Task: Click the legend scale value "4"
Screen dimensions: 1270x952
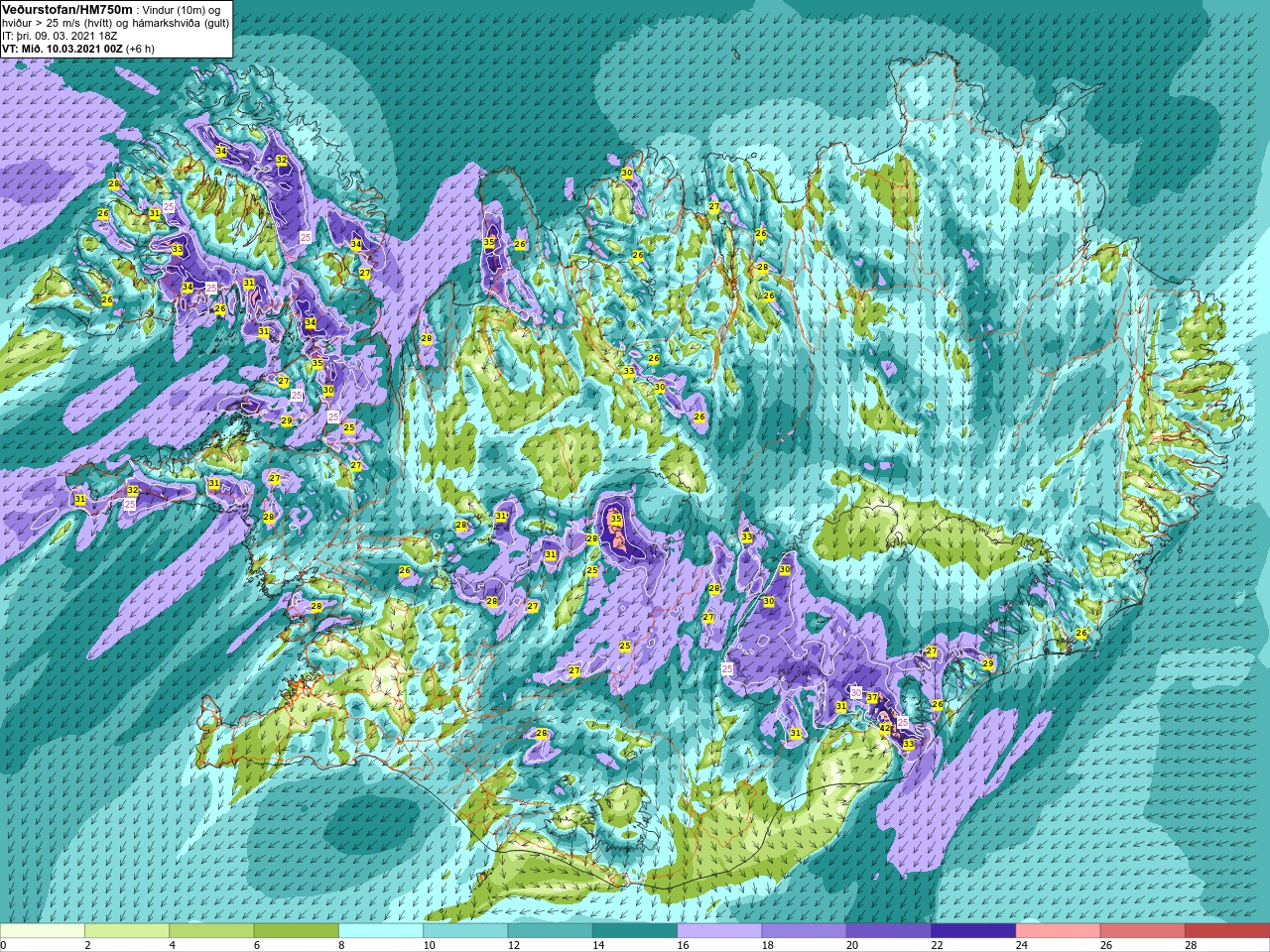Action: pyautogui.click(x=172, y=945)
